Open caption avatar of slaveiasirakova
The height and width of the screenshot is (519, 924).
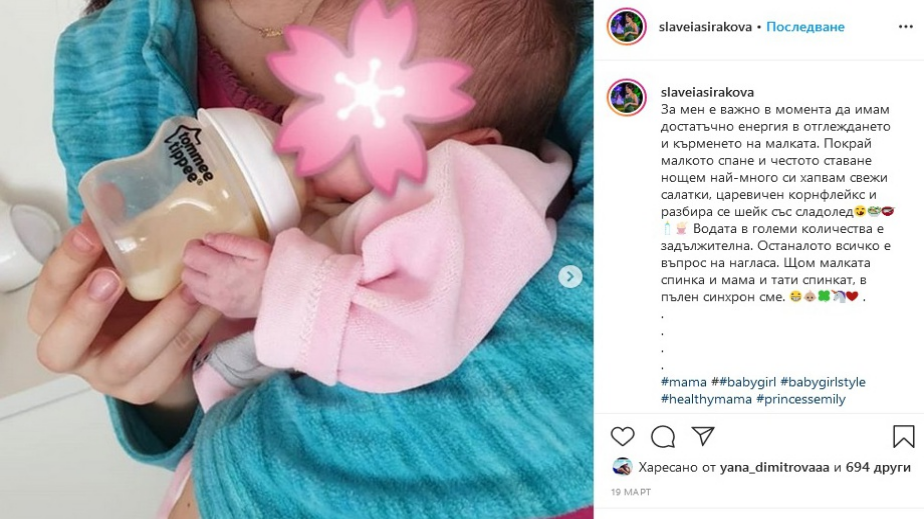point(626,97)
